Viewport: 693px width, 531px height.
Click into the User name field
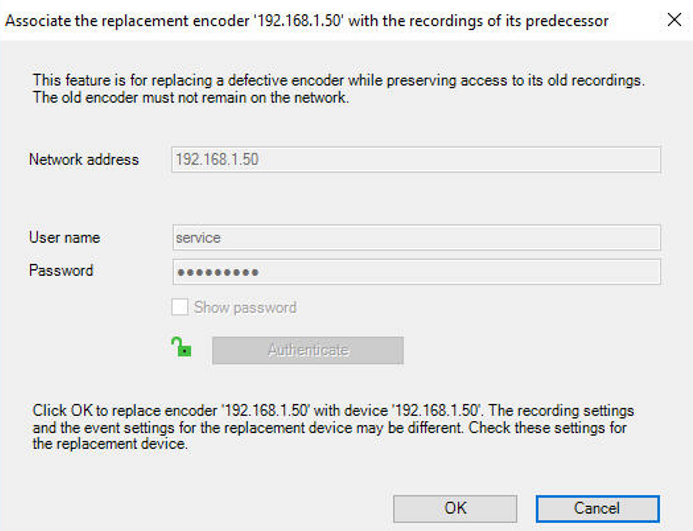tap(416, 238)
